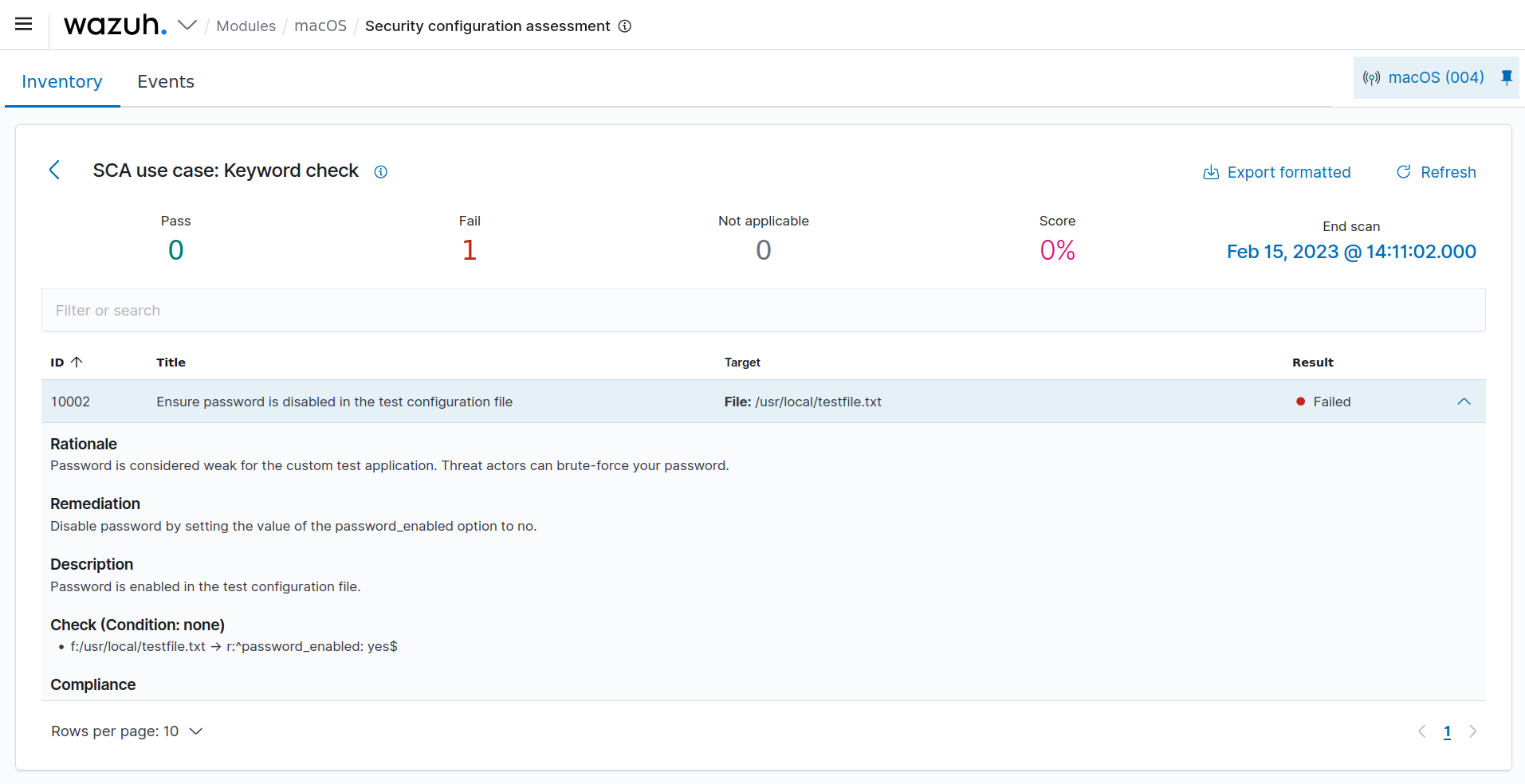Image resolution: width=1525 pixels, height=784 pixels.
Task: Open the Rows per page dropdown
Action: point(127,731)
